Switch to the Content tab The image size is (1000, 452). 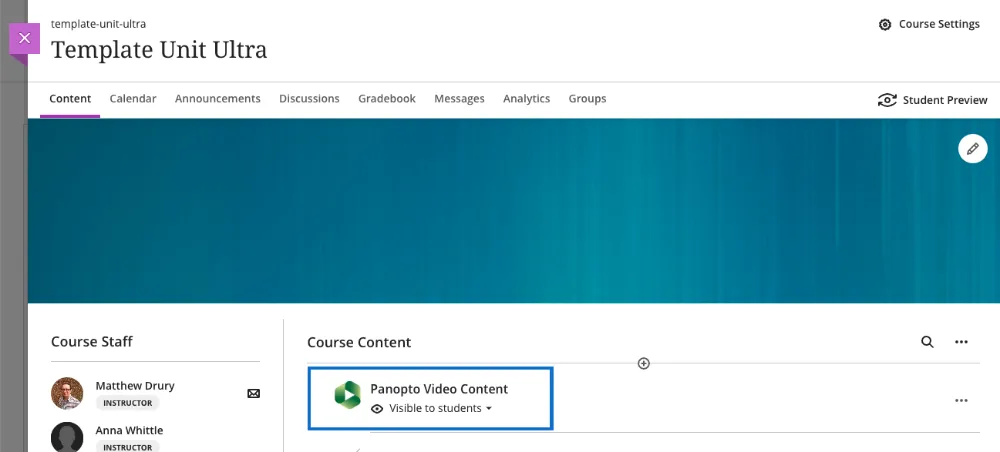[x=70, y=99]
